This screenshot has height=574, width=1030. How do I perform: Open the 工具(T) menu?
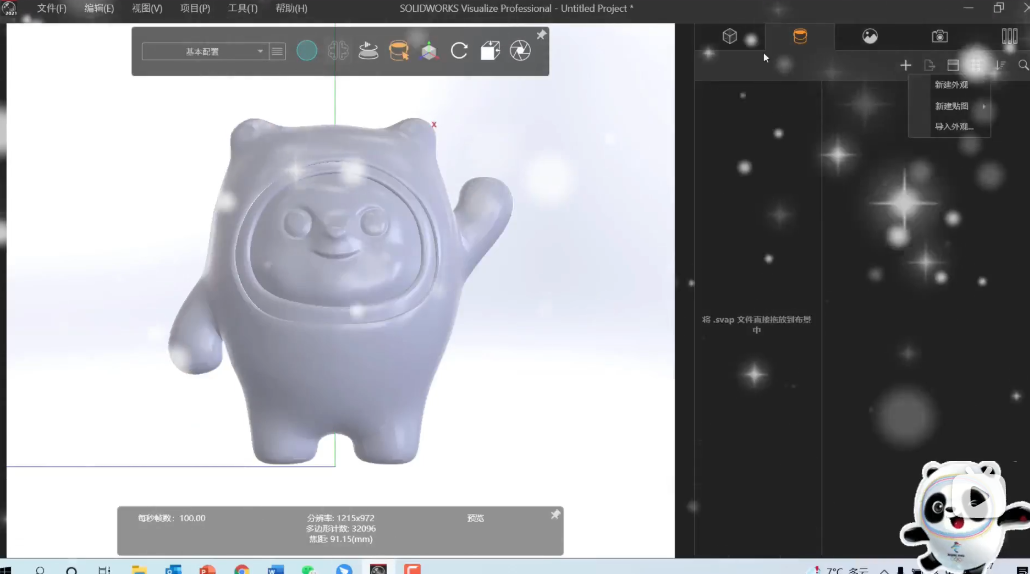point(242,9)
